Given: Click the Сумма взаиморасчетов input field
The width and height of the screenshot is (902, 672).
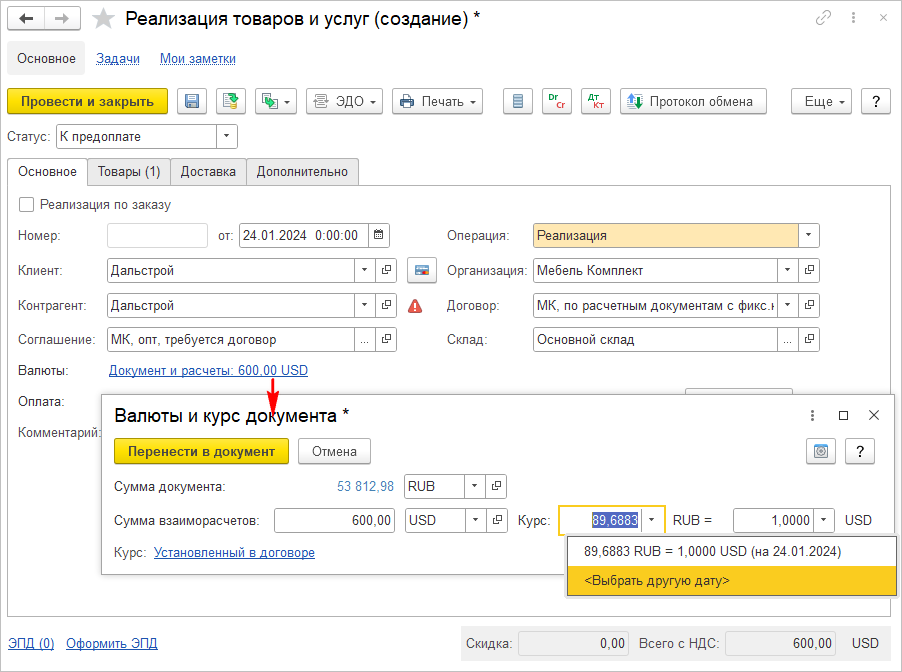Looking at the screenshot, I should coord(335,520).
